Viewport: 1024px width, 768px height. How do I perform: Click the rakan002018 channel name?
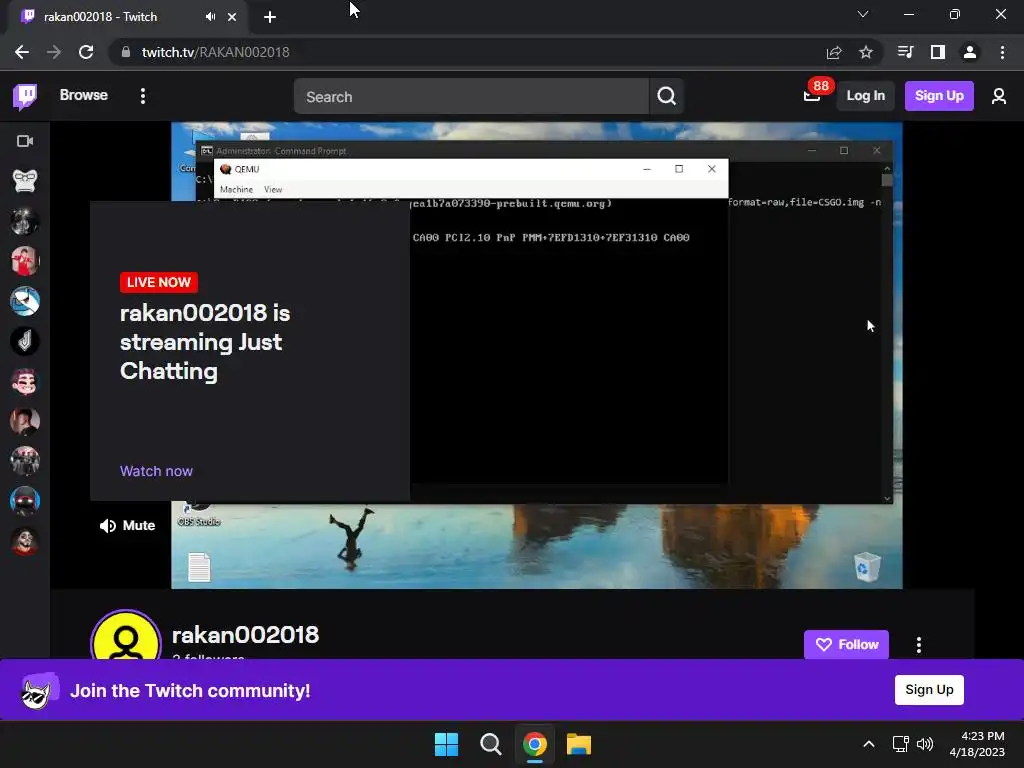246,635
